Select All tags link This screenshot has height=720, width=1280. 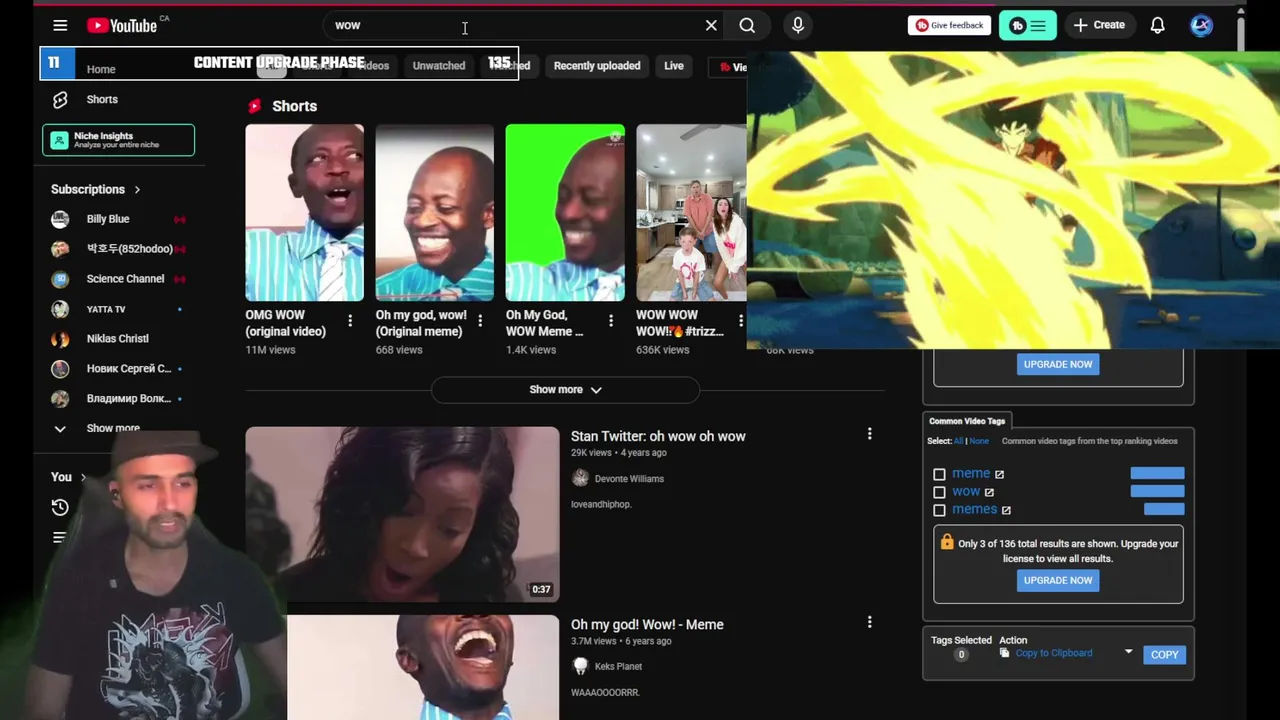point(958,441)
